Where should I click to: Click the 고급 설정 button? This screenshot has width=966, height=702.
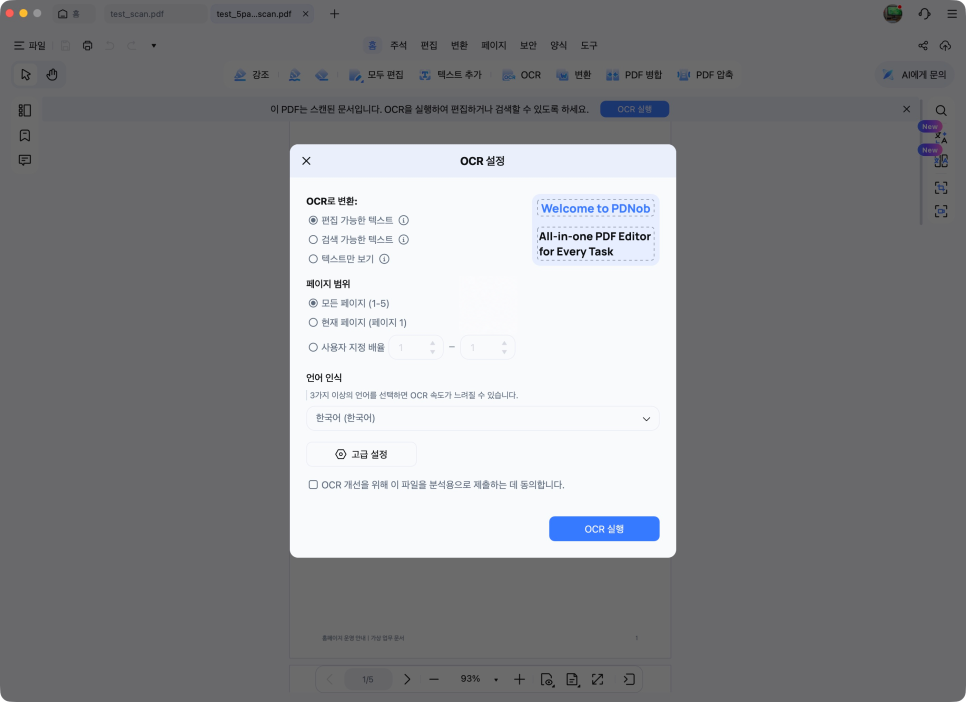click(x=361, y=454)
